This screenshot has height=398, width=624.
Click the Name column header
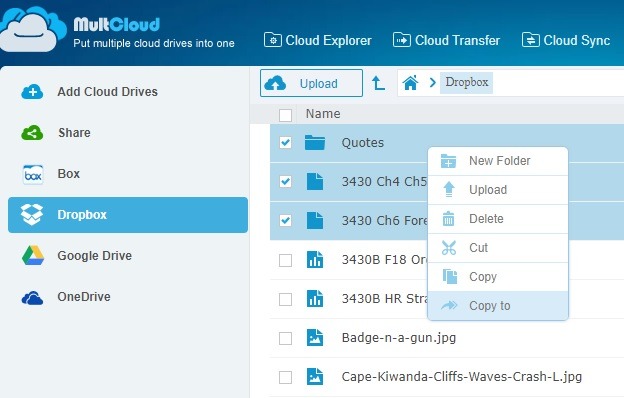(323, 114)
